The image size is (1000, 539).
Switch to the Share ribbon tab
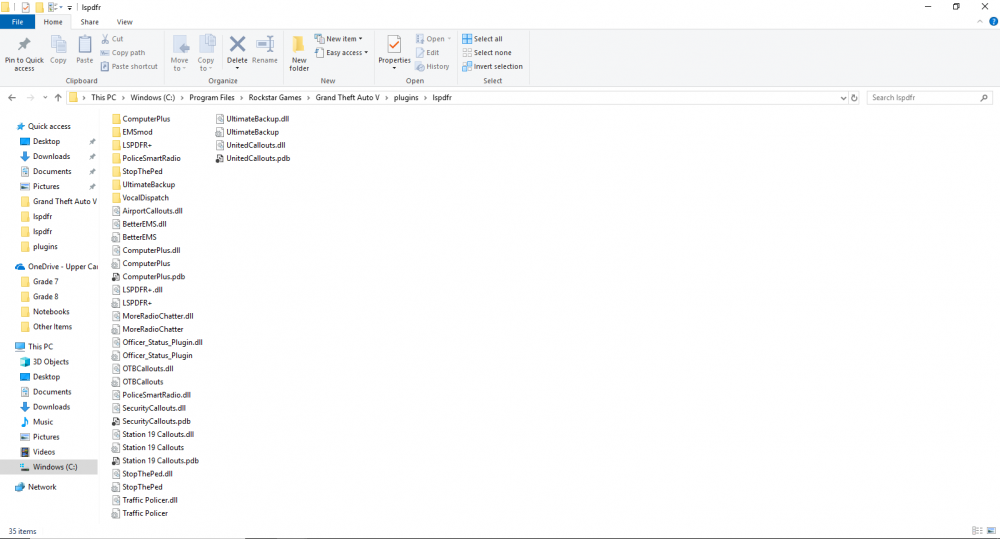coord(89,22)
